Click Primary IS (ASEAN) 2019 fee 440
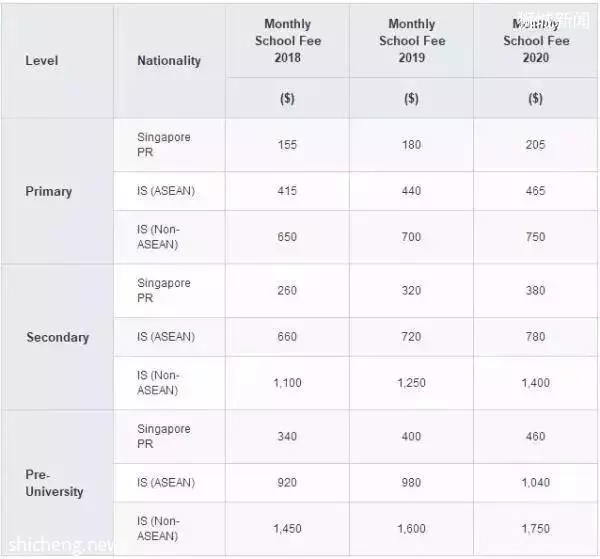The width and height of the screenshot is (600, 559). (x=411, y=191)
